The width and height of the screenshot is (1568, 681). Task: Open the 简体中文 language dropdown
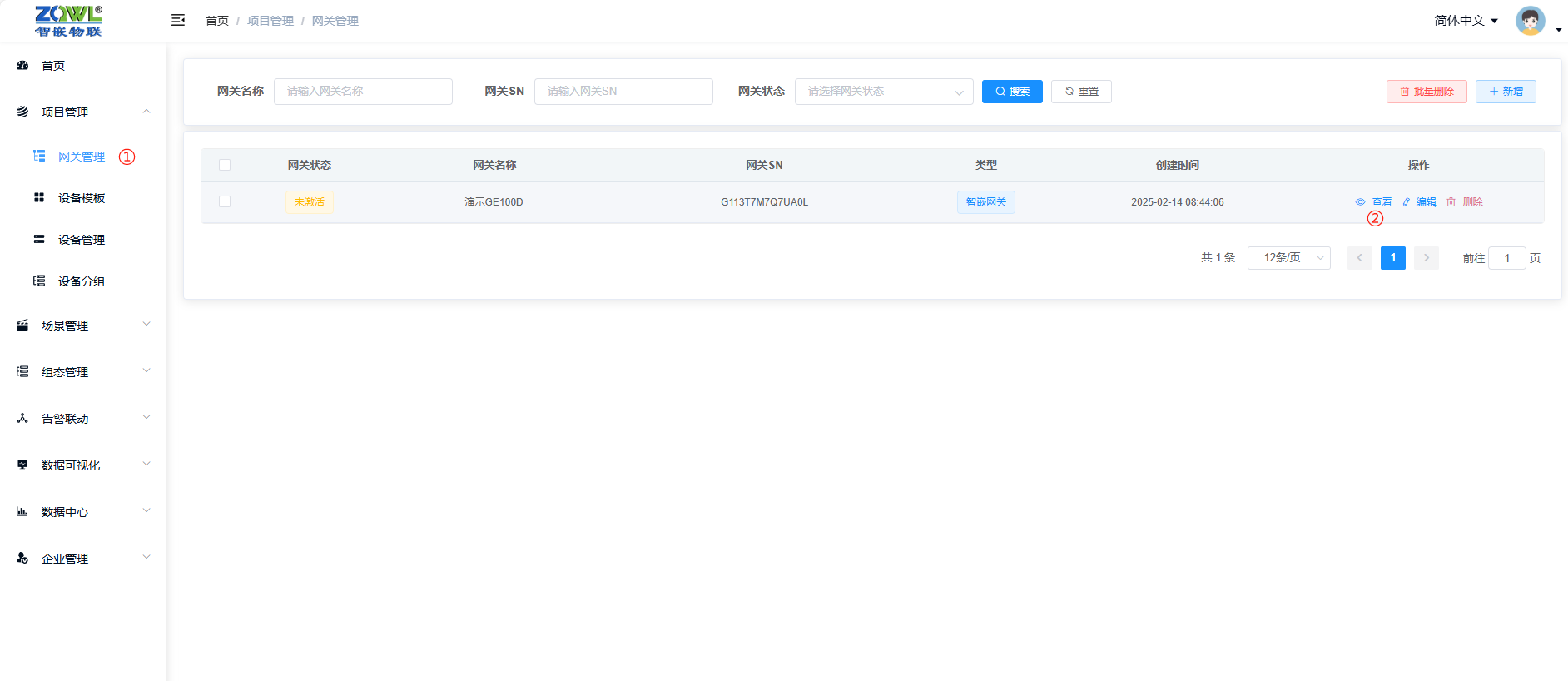click(1466, 21)
